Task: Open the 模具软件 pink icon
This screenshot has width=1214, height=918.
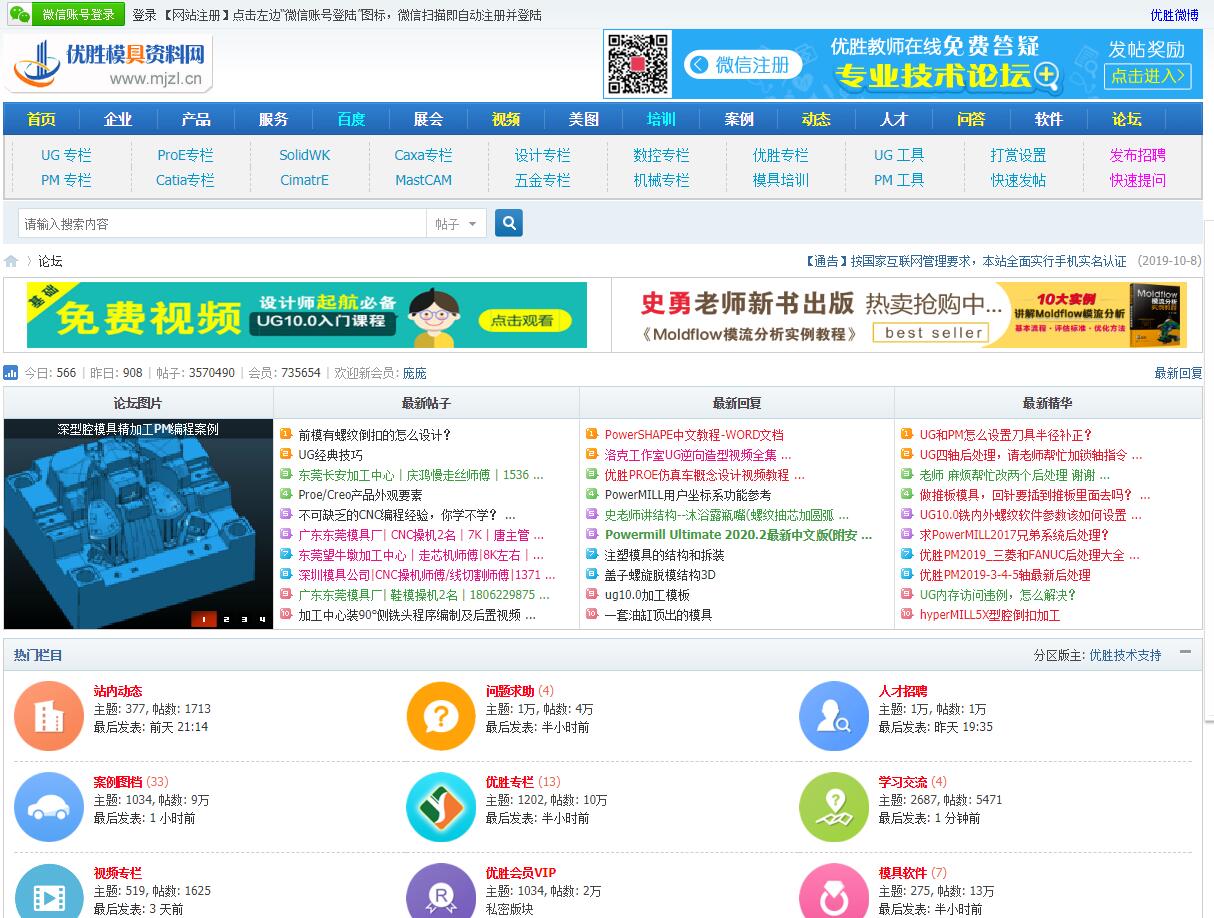Action: pyautogui.click(x=834, y=893)
